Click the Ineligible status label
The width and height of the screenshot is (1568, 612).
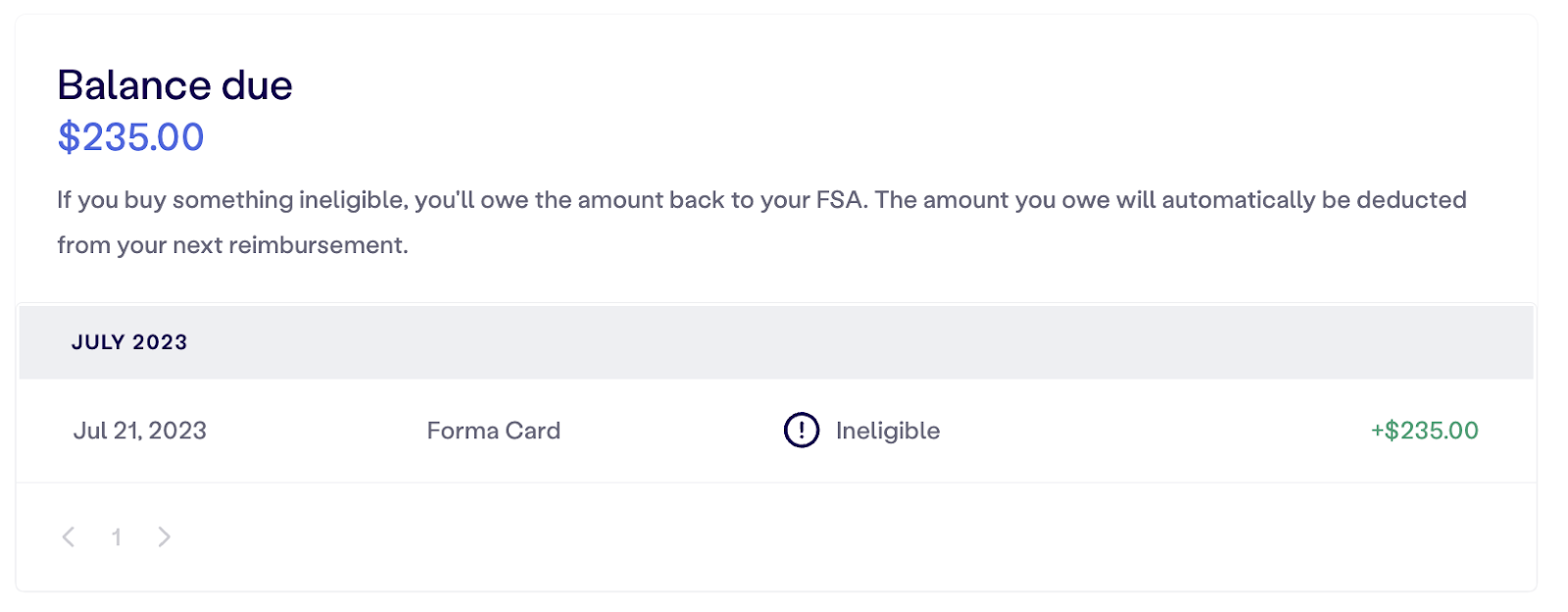point(887,431)
